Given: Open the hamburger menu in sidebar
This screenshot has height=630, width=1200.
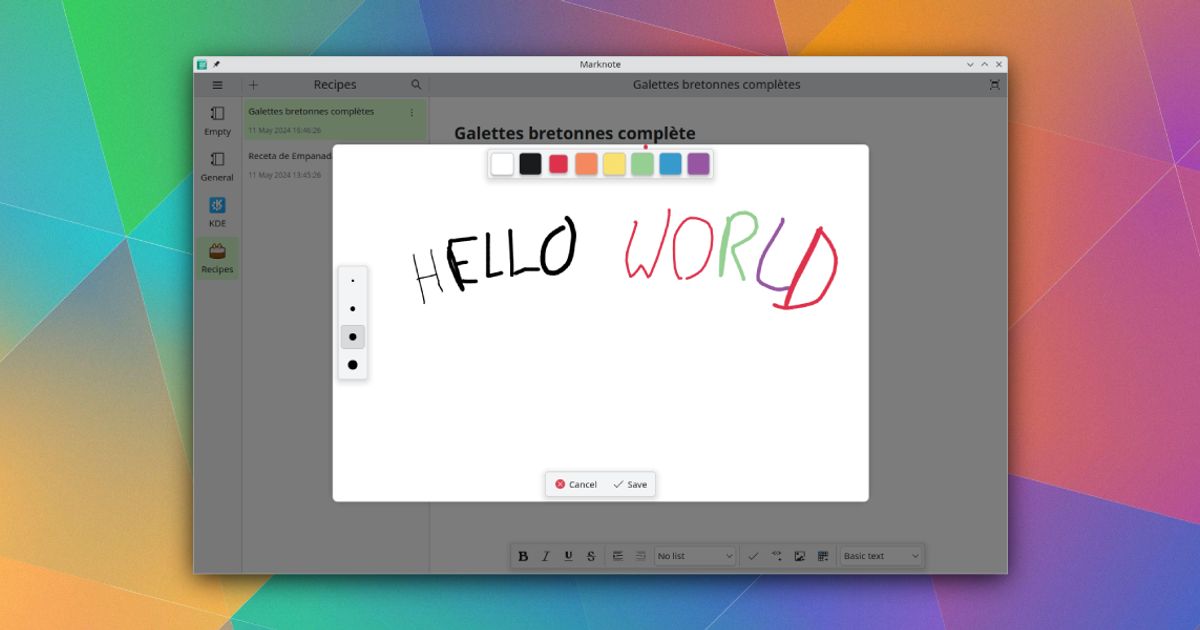Looking at the screenshot, I should (217, 85).
